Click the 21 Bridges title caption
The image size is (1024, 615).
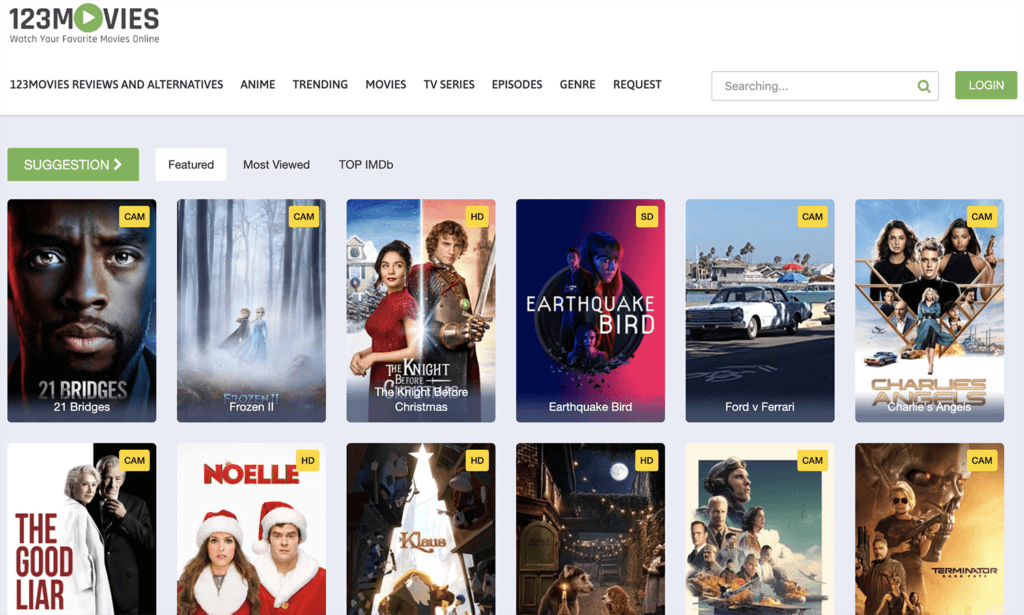pyautogui.click(x=82, y=407)
